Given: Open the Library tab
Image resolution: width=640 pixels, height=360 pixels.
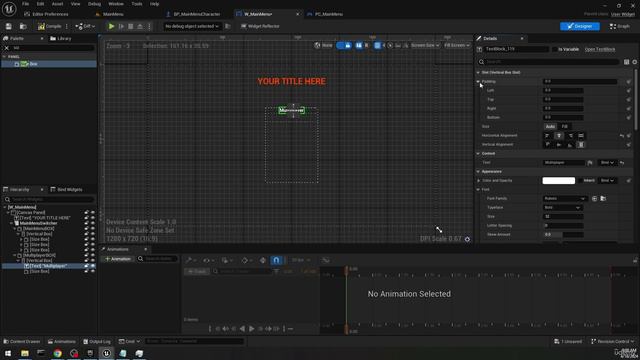Looking at the screenshot, I should click(61, 38).
